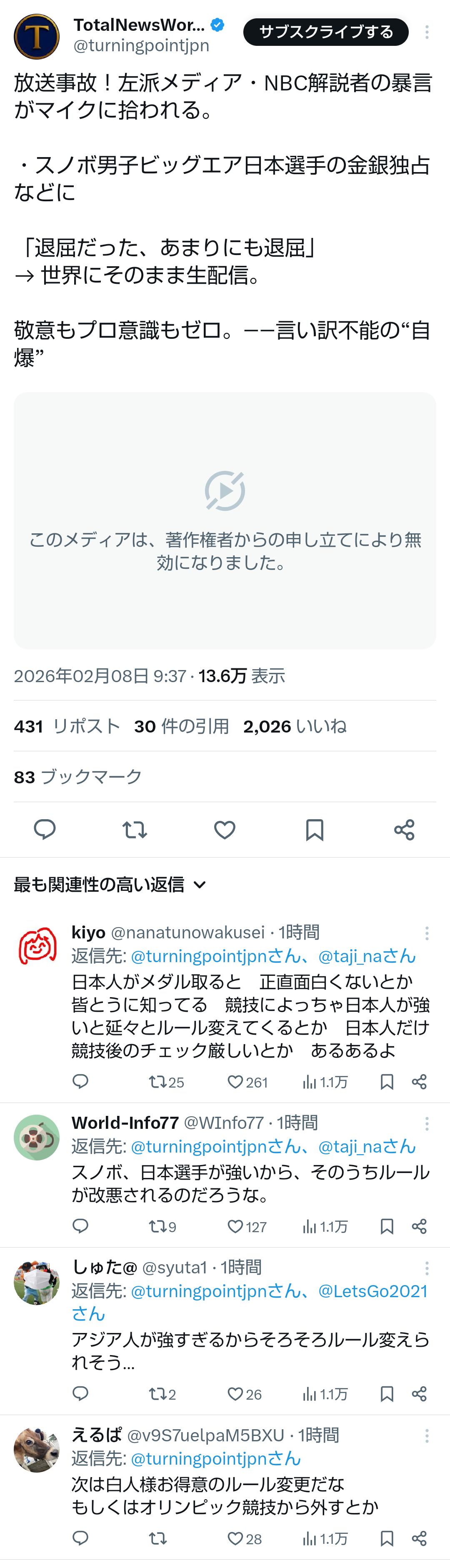450x1568 pixels.
Task: Repost the main TotalNewsWorld post
Action: pyautogui.click(x=135, y=830)
